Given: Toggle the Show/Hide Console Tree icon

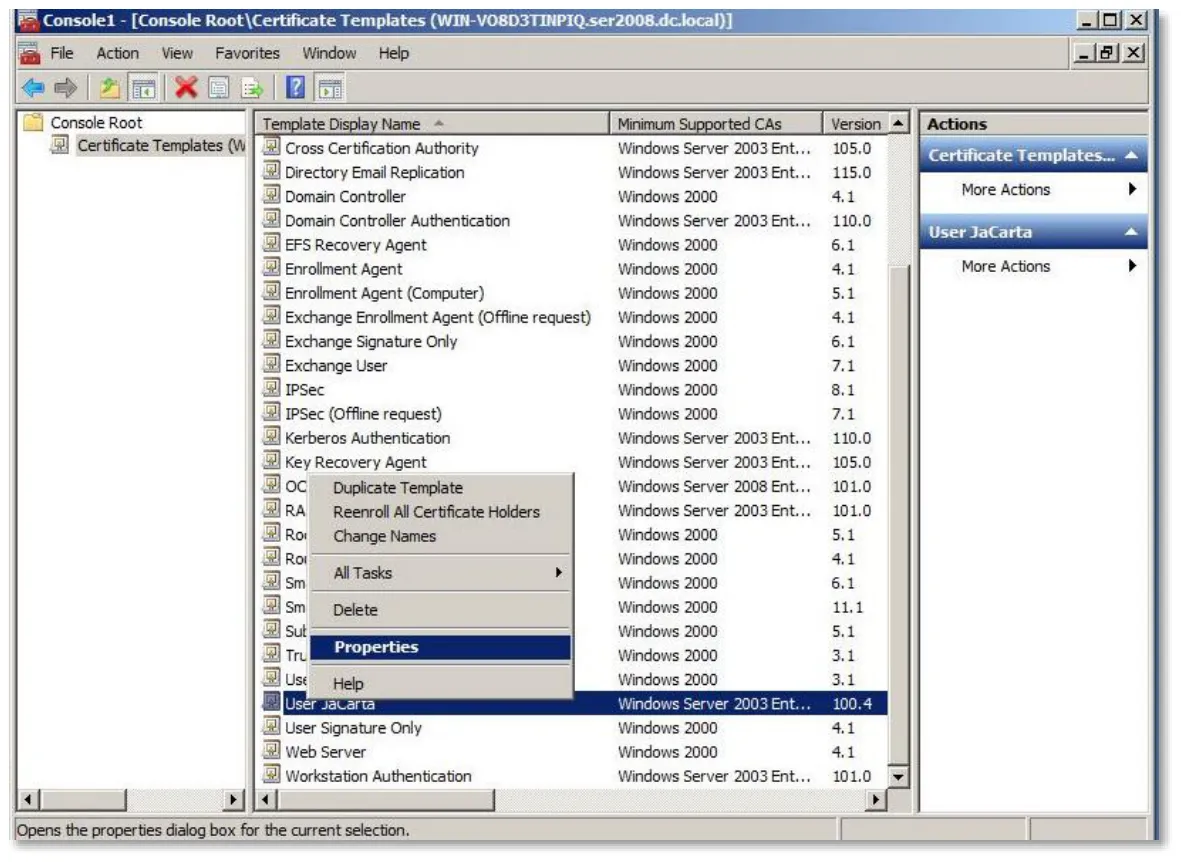Looking at the screenshot, I should 143,88.
